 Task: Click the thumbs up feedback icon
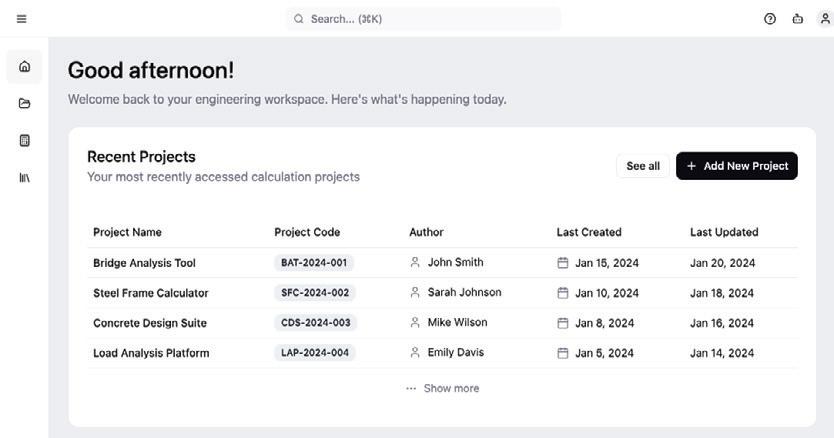[798, 19]
